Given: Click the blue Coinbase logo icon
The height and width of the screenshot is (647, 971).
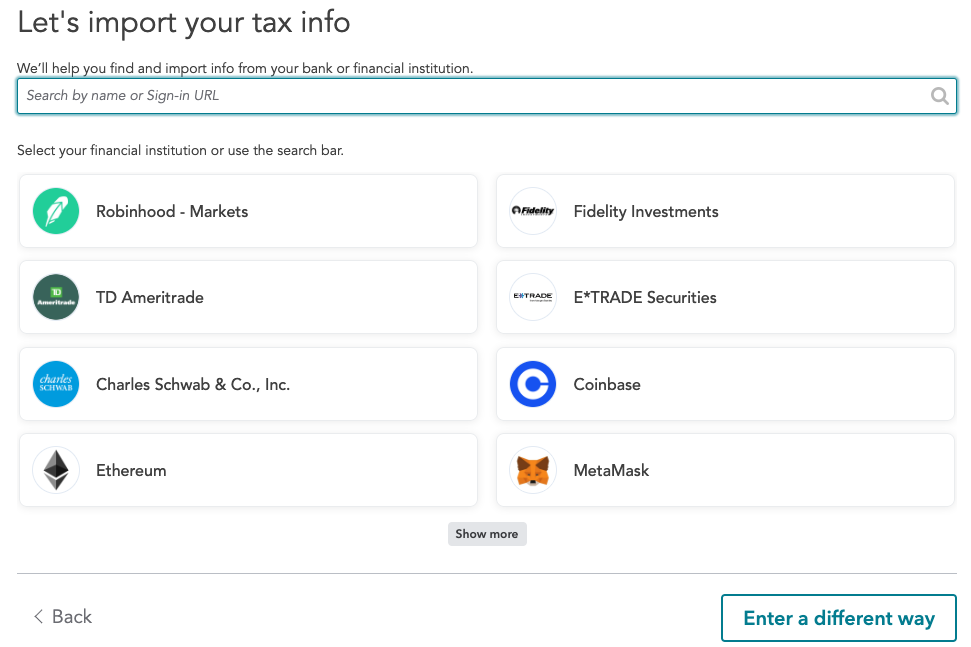Looking at the screenshot, I should (x=532, y=383).
